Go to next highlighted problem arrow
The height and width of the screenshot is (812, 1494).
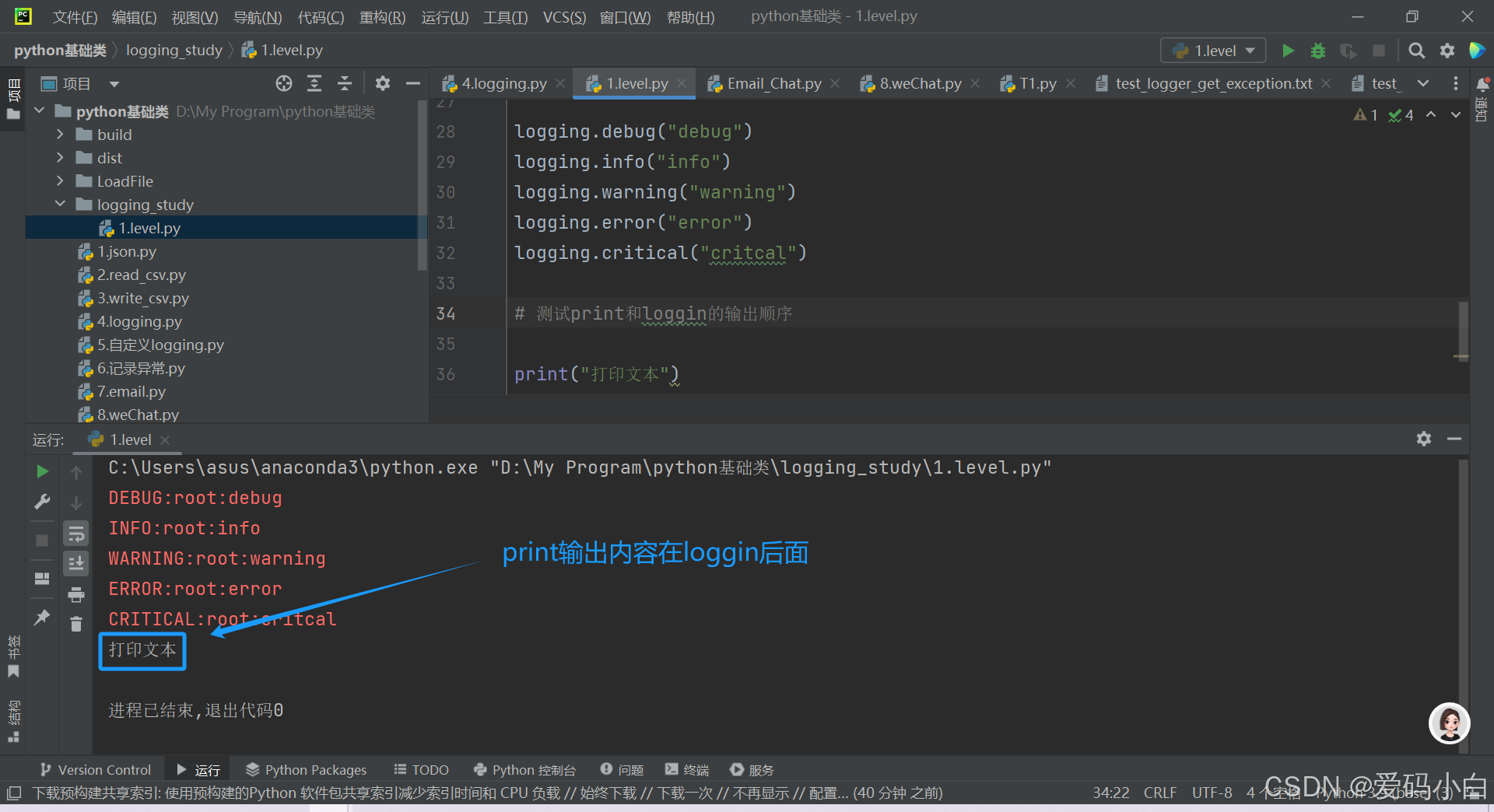click(x=1455, y=114)
